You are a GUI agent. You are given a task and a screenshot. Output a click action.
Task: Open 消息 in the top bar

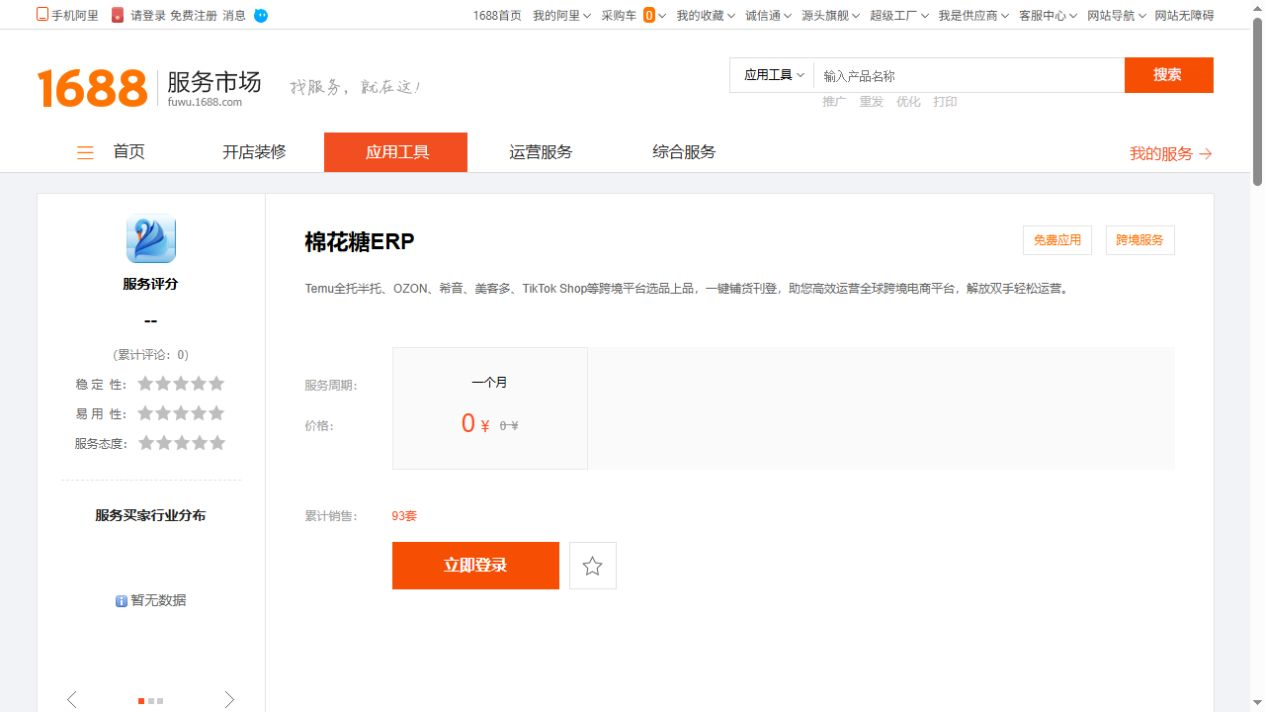[x=234, y=15]
